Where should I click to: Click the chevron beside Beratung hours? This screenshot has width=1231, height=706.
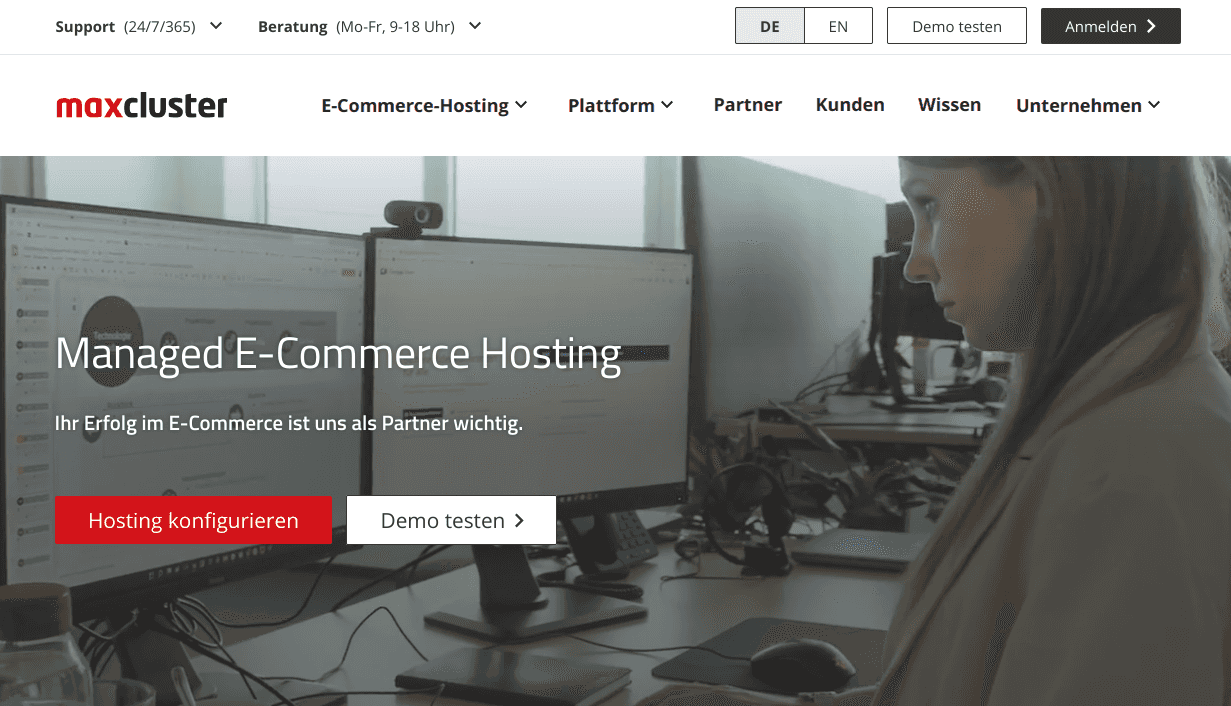[x=475, y=26]
